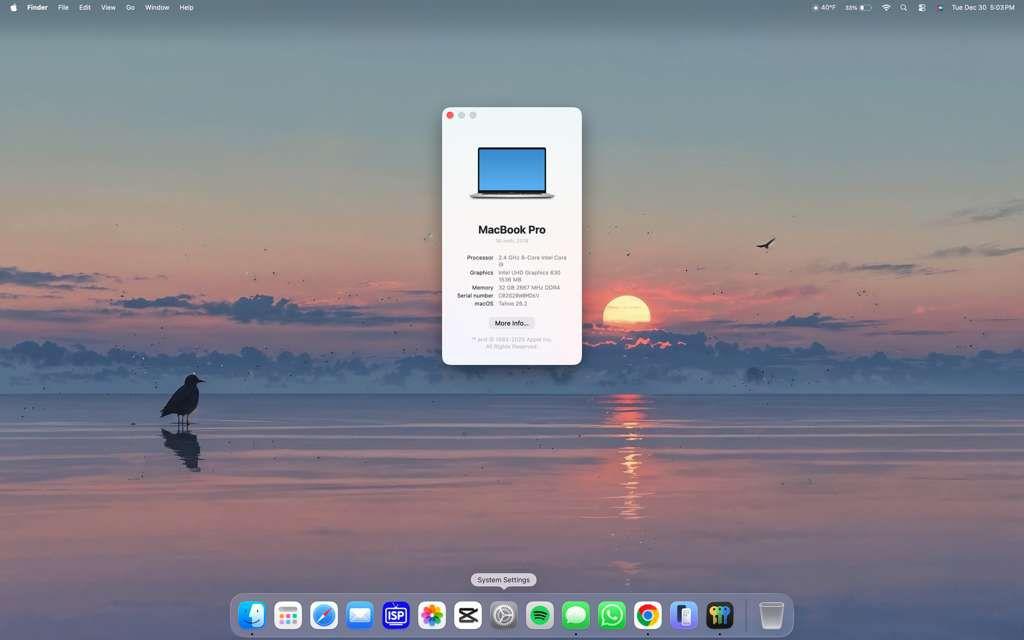Open WhatsApp in the Dock
The height and width of the screenshot is (640, 1024).
pos(612,615)
